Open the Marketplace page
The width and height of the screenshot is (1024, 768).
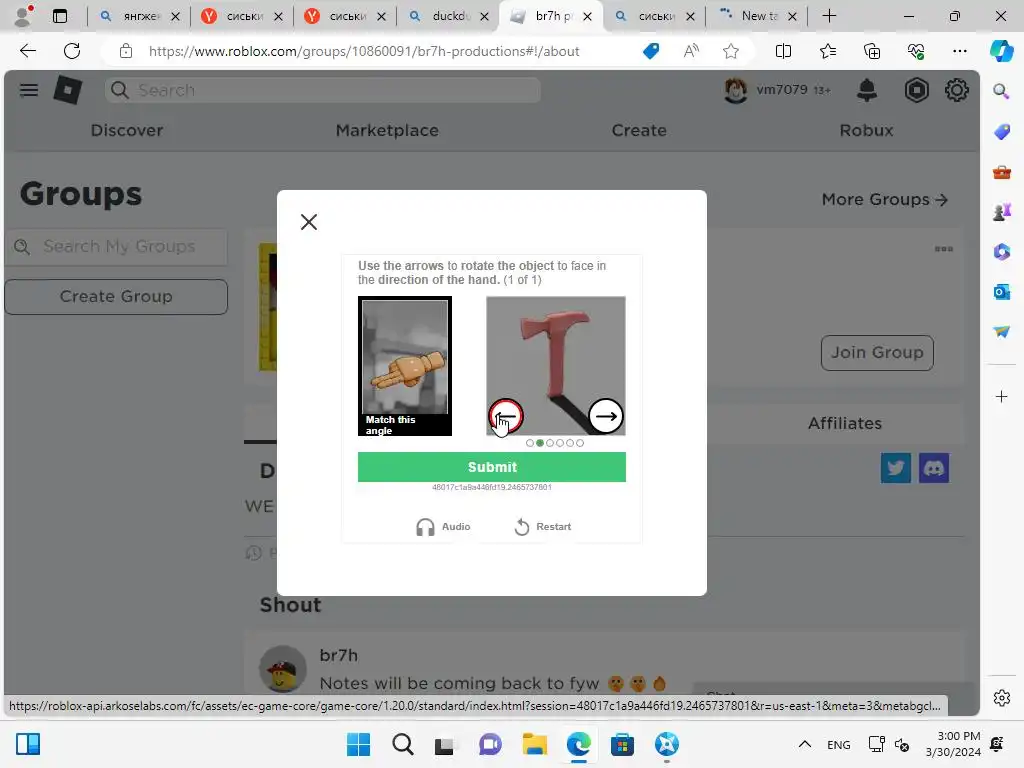[387, 130]
